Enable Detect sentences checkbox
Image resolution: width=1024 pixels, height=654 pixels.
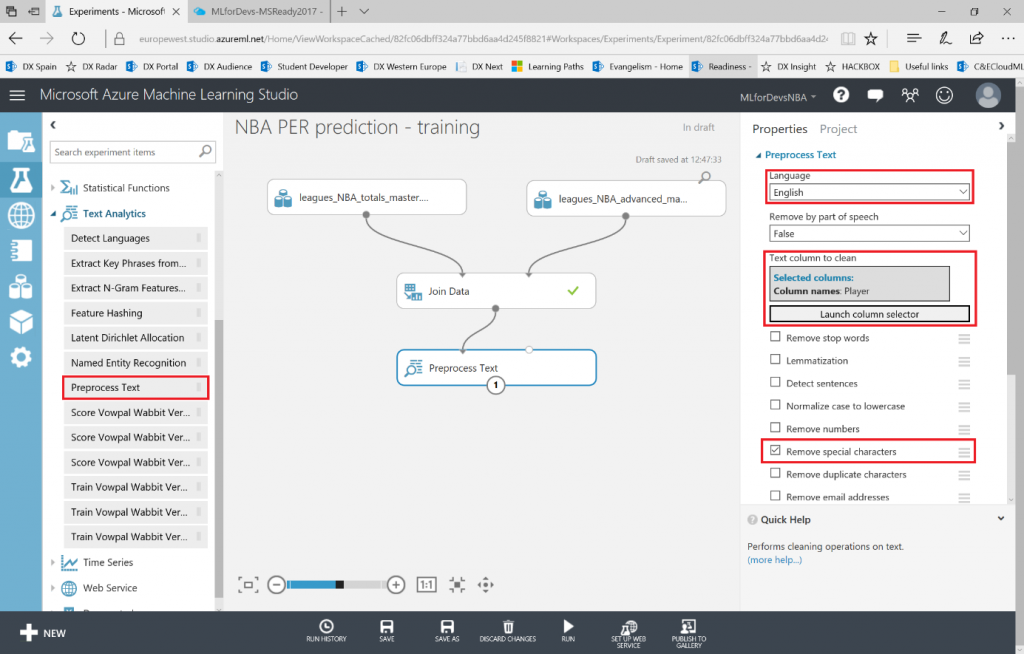coord(775,382)
